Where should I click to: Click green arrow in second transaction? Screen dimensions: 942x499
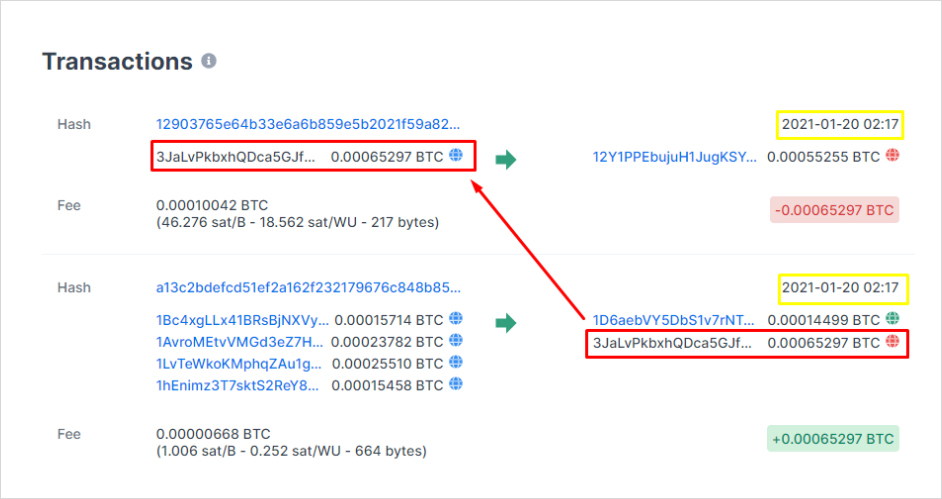(506, 323)
